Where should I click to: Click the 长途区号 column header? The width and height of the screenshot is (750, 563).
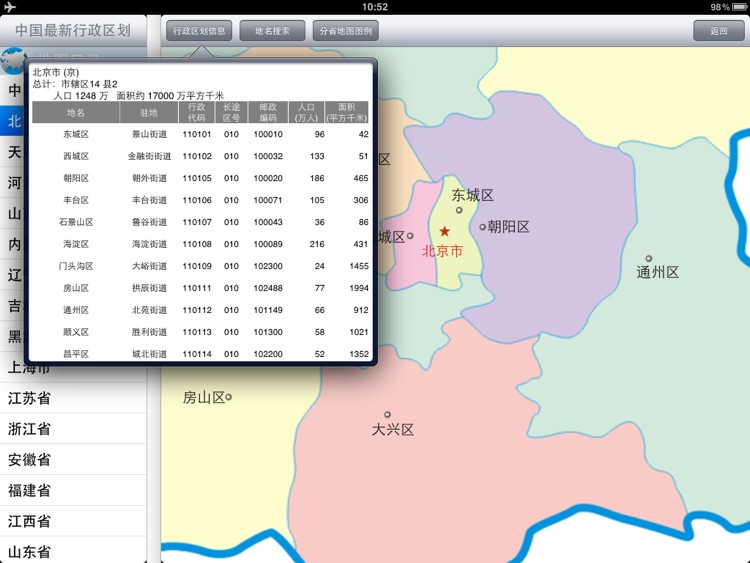click(x=232, y=112)
